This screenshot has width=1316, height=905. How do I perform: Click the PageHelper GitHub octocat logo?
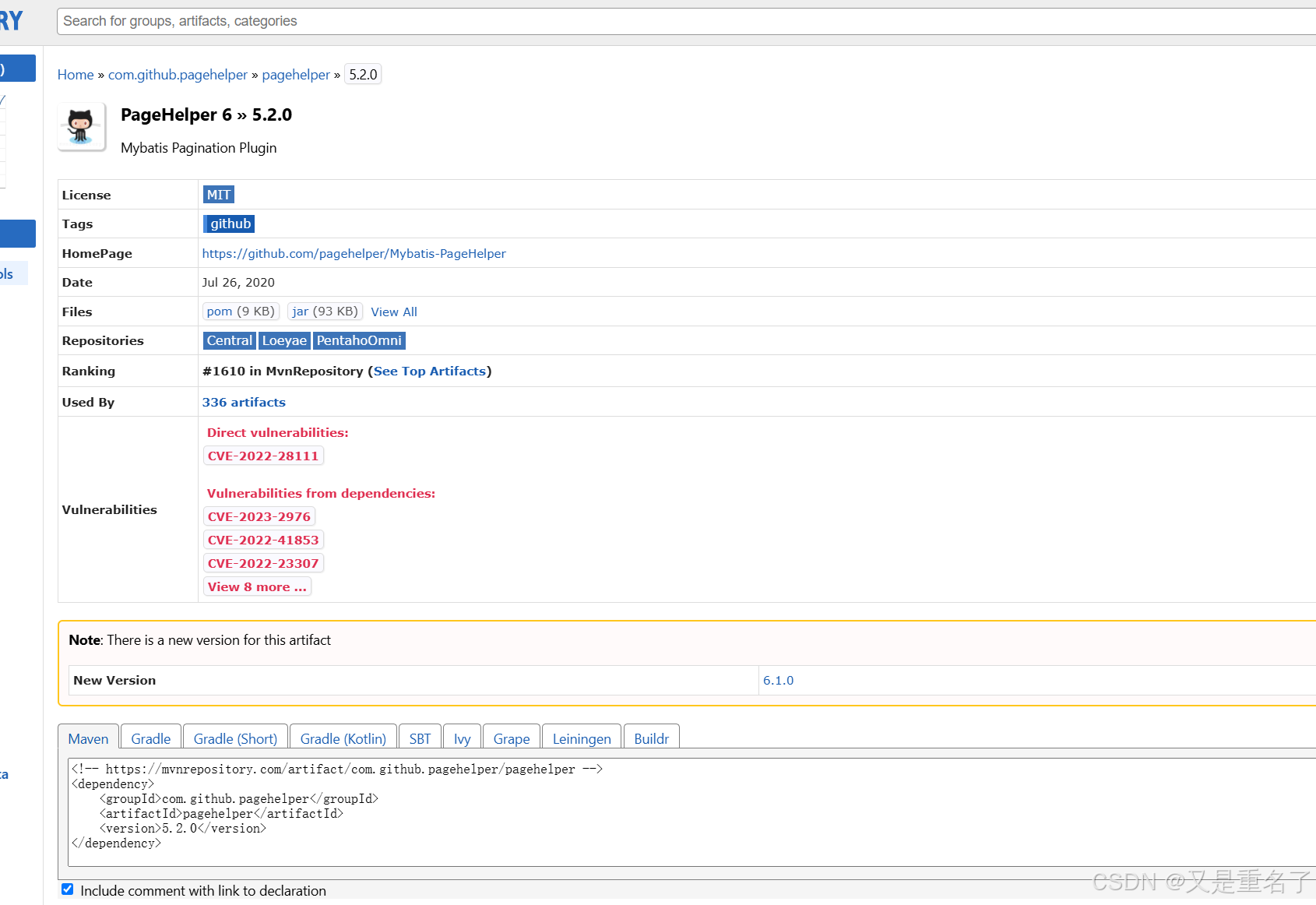click(81, 126)
